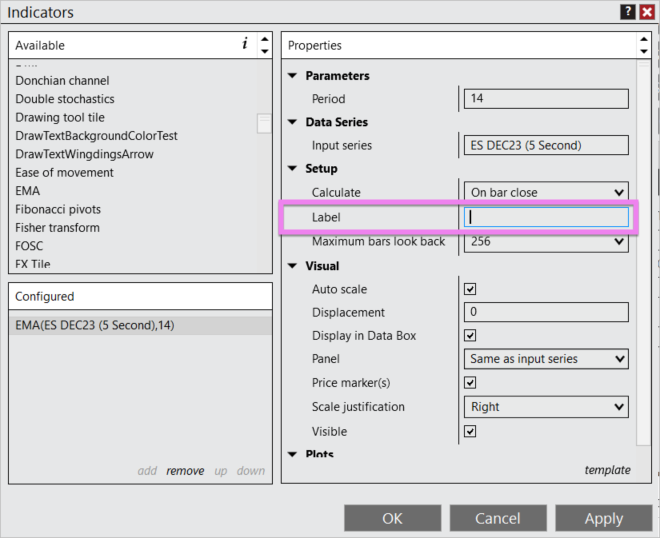The width and height of the screenshot is (660, 538).
Task: Select Fisher transform indicator
Action: [58, 228]
